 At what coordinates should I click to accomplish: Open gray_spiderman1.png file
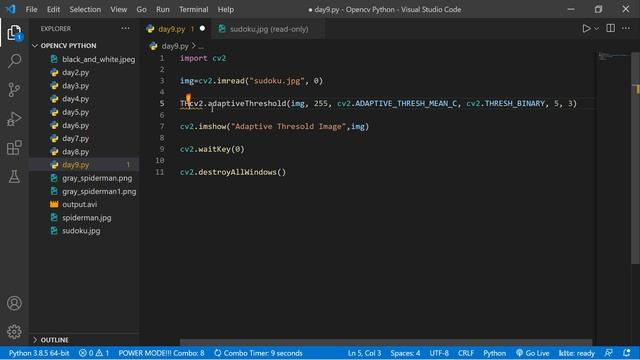[99, 191]
